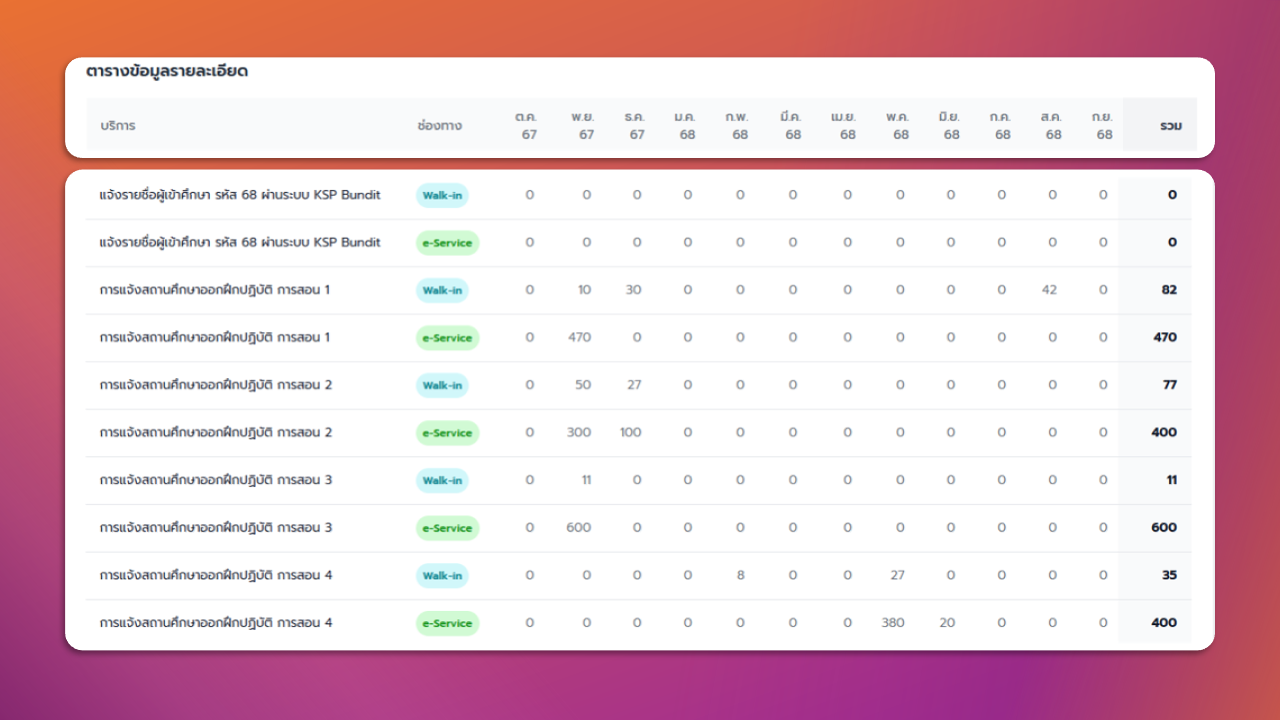Click the ตารางข้อมูลรายละเอียด table title
Screen dimensions: 1280x720
click(x=167, y=72)
